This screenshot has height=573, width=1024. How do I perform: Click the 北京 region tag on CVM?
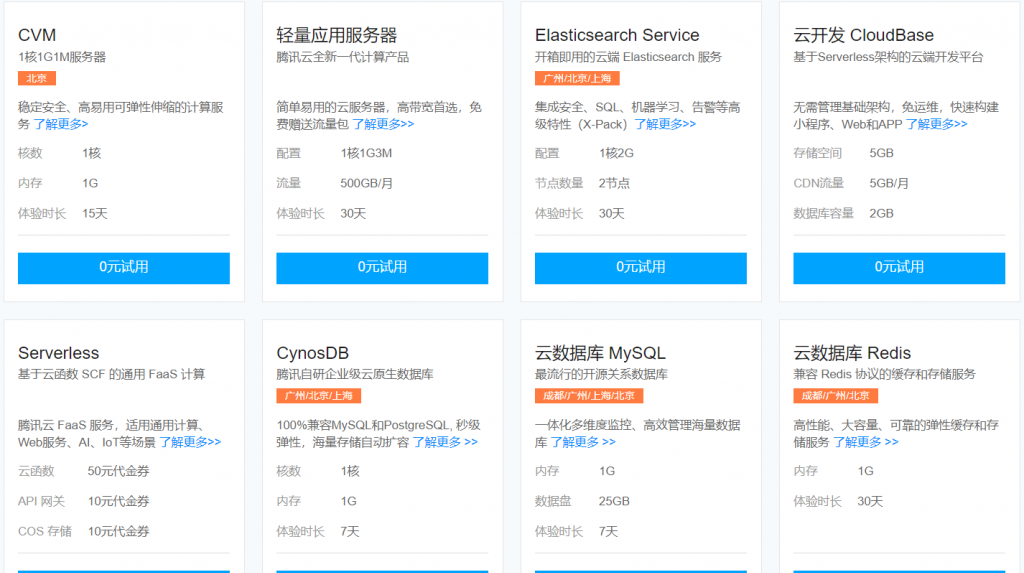click(37, 78)
